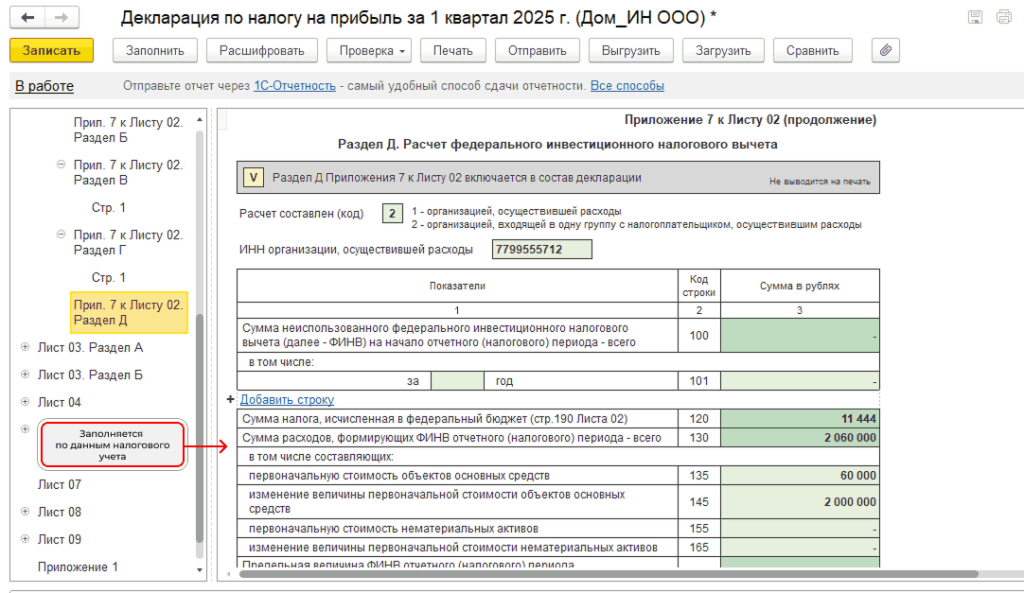
Task: Select Прил. 7 Раздел Б in tree
Action: 128,130
